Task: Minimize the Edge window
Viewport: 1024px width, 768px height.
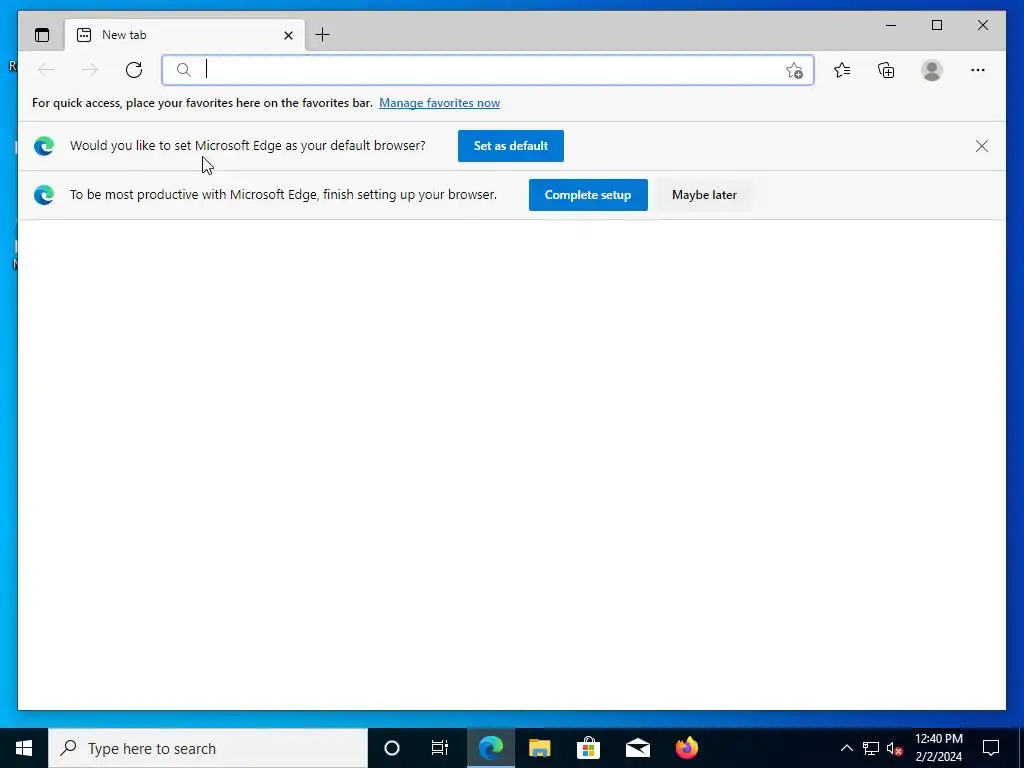Action: click(891, 25)
